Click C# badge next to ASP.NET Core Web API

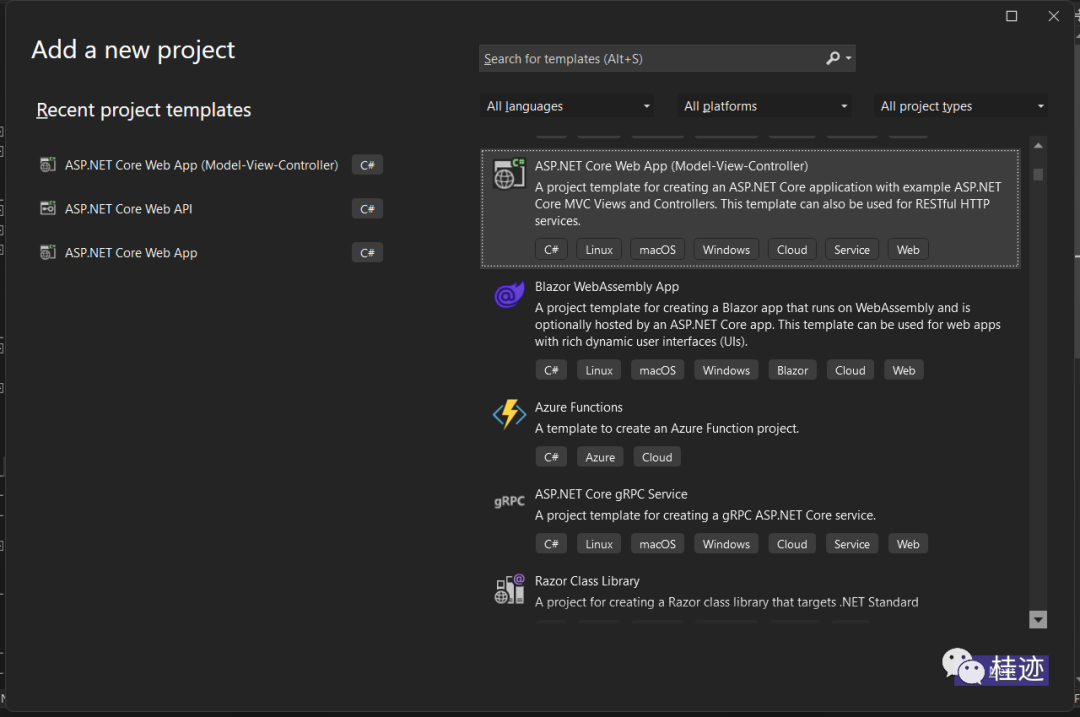367,209
